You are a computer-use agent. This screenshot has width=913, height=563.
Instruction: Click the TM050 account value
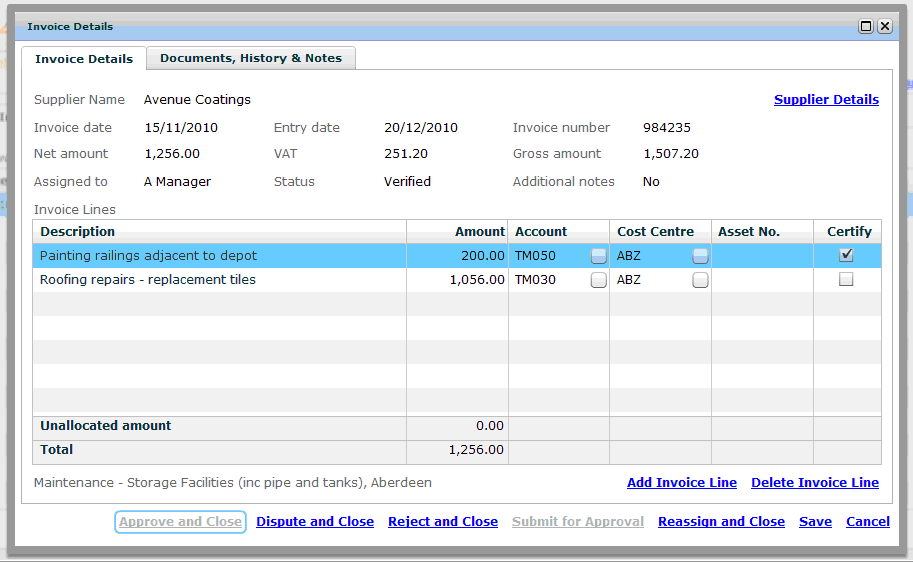pyautogui.click(x=535, y=256)
